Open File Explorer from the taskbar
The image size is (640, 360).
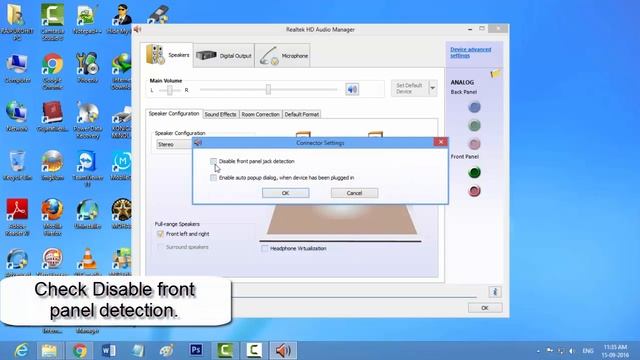[x=49, y=350]
